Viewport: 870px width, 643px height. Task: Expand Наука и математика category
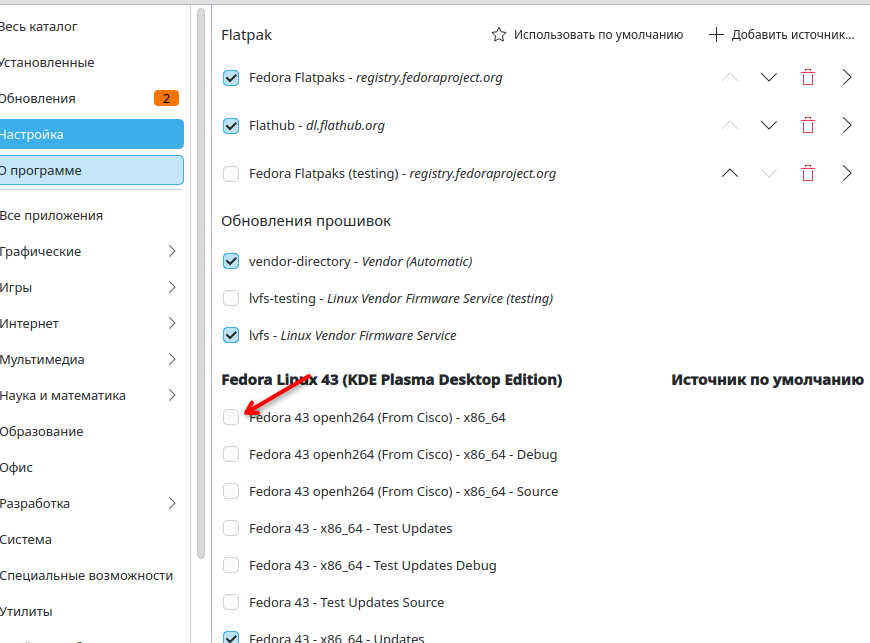(x=172, y=396)
